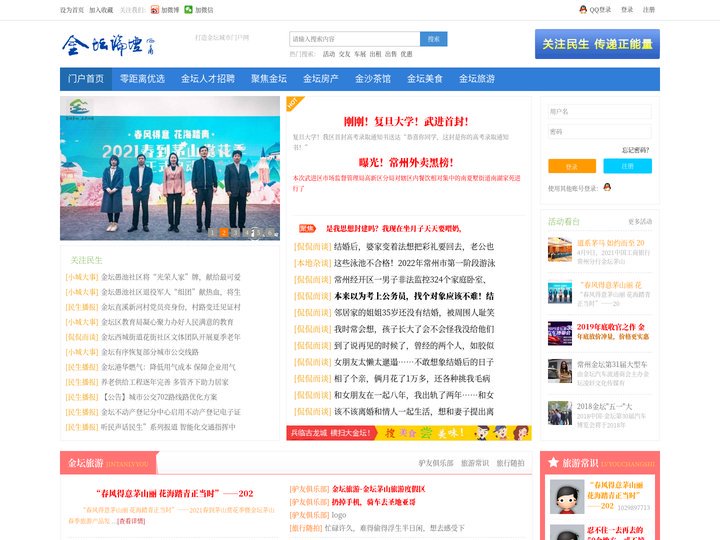Screen dimensions: 720x540
Task: Open news 【公告】城市公交702路线路优化方案
Action: pyautogui.click(x=159, y=397)
